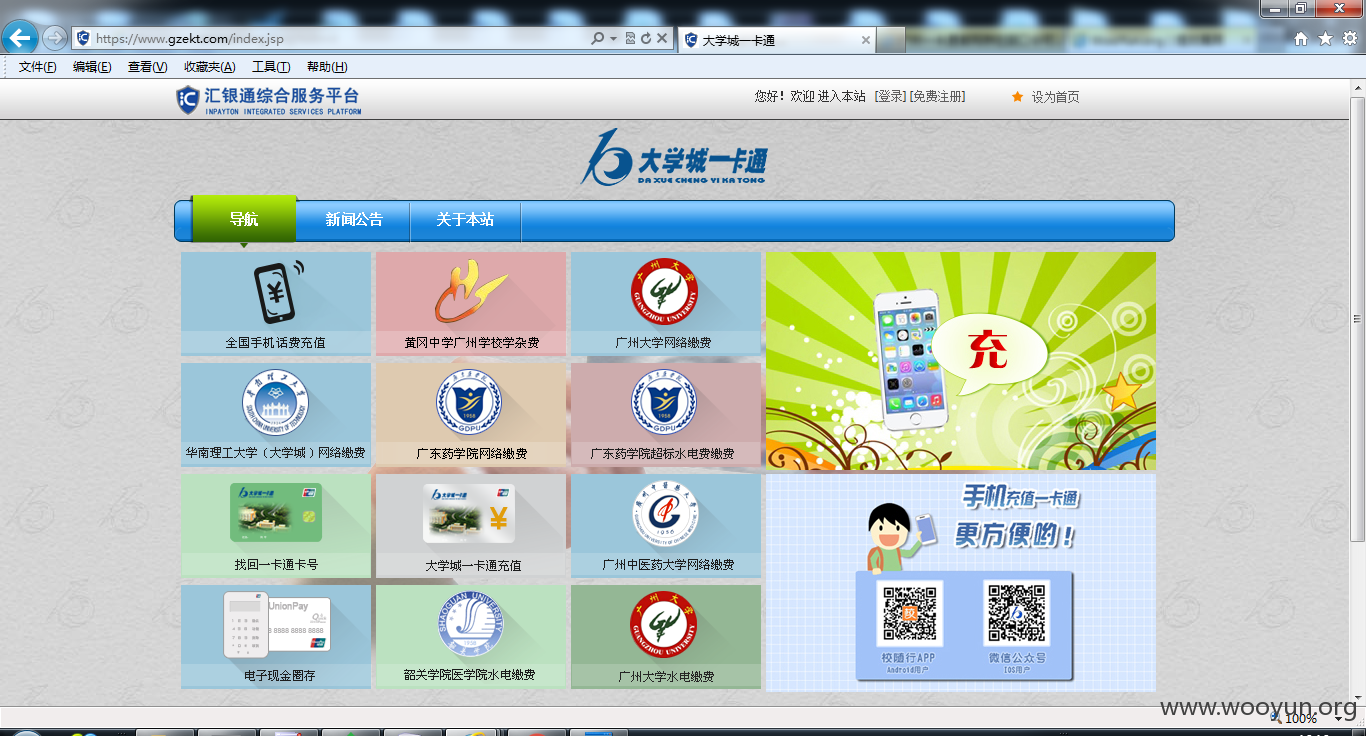Click the browser Back arrow button

pos(20,39)
